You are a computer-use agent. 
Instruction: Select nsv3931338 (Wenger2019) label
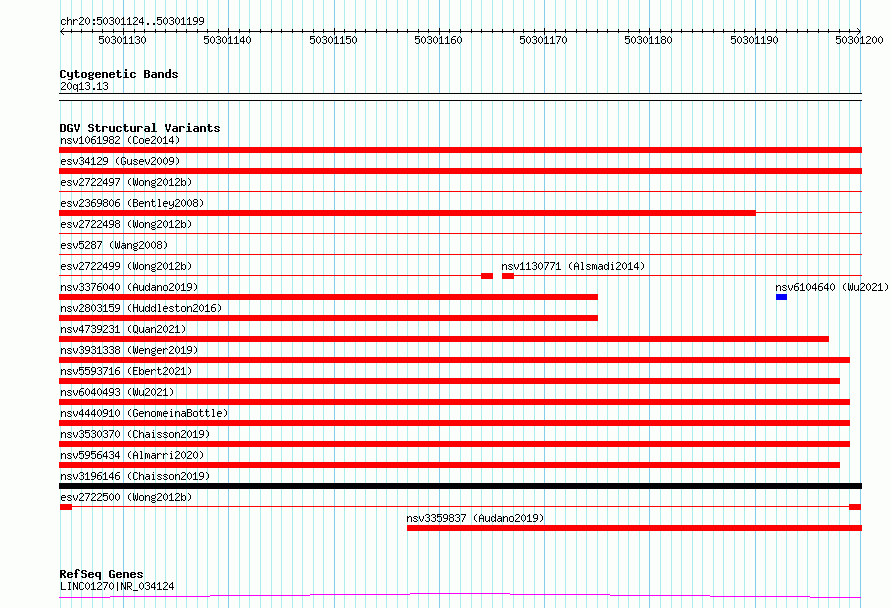click(x=129, y=350)
